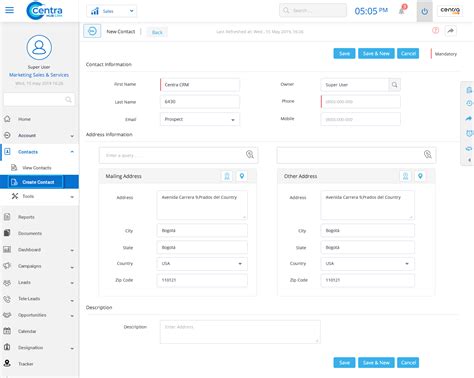Click the sidebar search field

tap(39, 99)
